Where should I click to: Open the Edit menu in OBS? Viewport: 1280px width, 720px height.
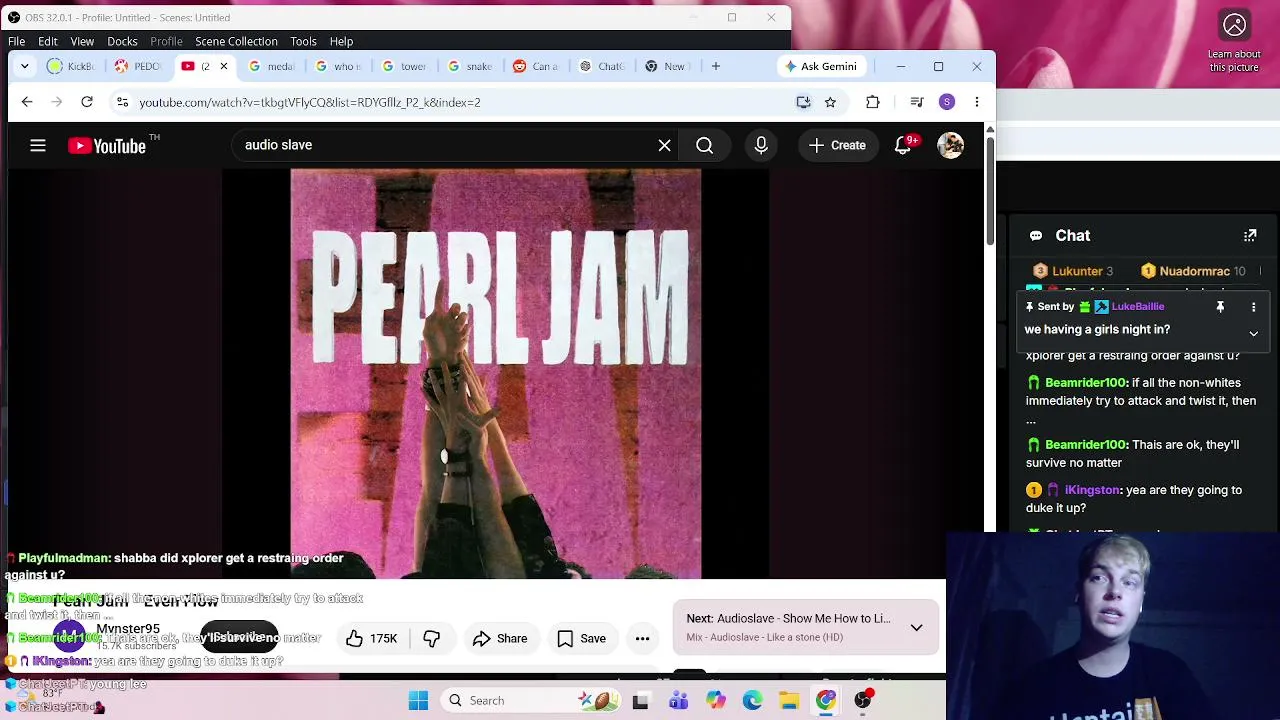(x=48, y=41)
